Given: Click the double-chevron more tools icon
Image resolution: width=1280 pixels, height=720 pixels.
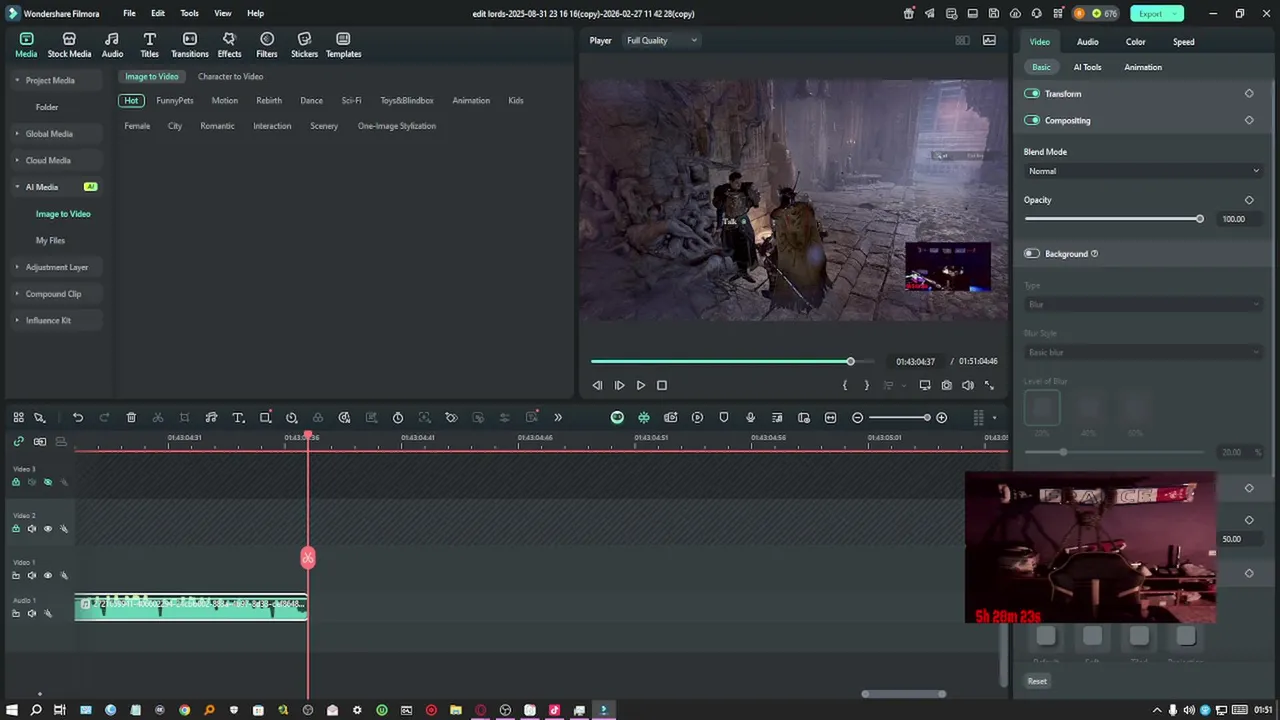Looking at the screenshot, I should [x=558, y=417].
